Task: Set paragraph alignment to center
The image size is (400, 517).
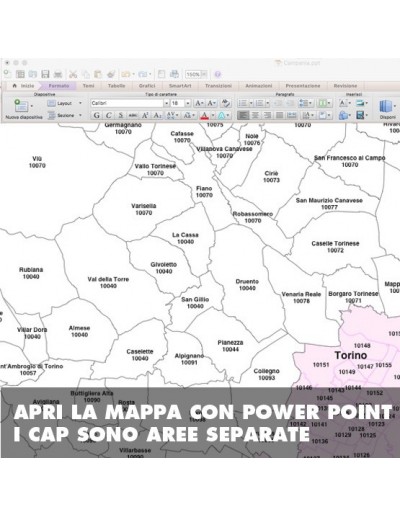Action: click(255, 115)
